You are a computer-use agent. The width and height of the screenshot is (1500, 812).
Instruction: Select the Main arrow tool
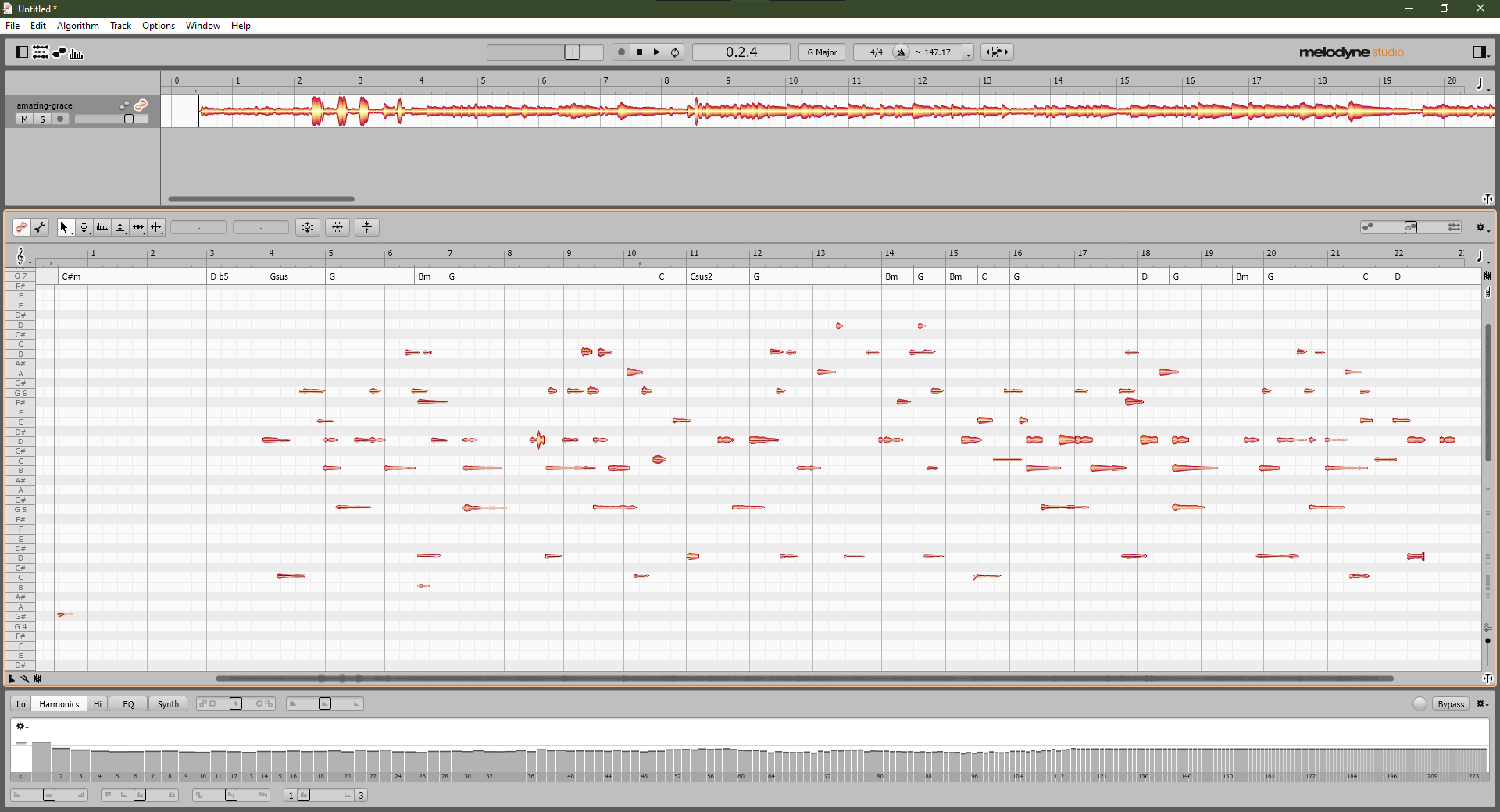(x=65, y=227)
